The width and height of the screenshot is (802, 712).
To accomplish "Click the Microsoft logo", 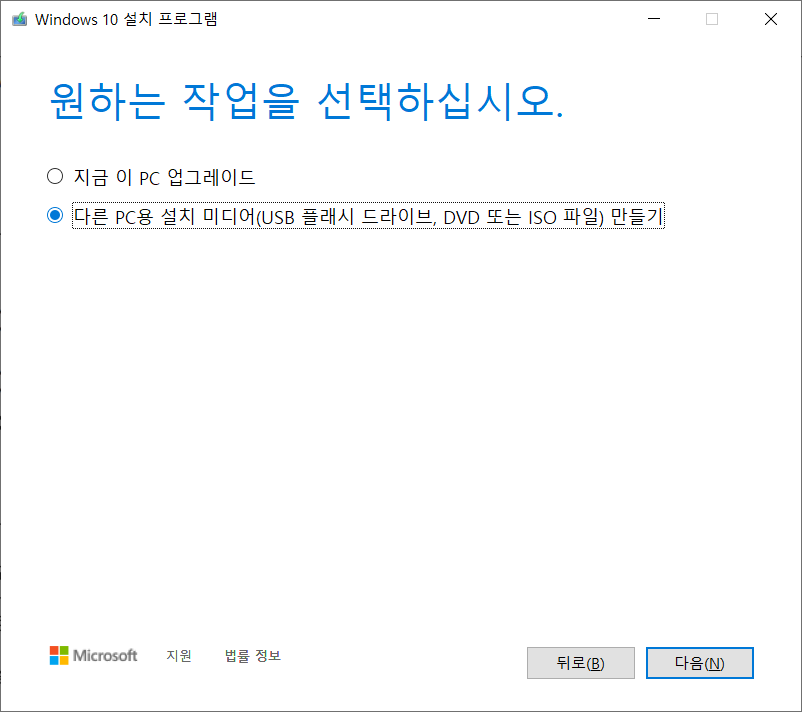I will [93, 655].
